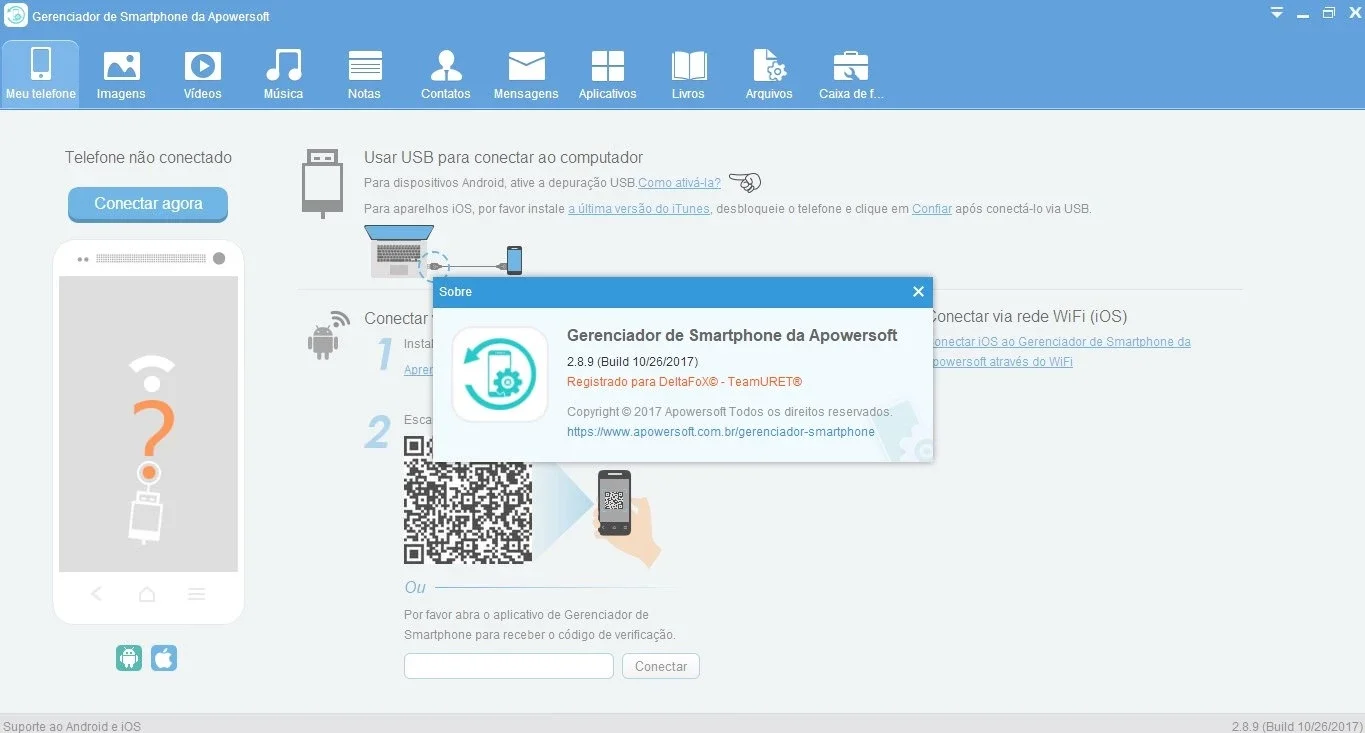Close the Sobre dialog

(x=918, y=292)
